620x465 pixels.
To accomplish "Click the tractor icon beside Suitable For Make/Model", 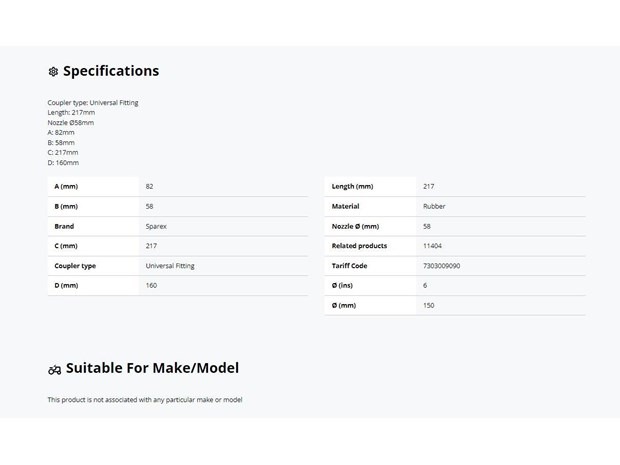I will [x=55, y=370].
